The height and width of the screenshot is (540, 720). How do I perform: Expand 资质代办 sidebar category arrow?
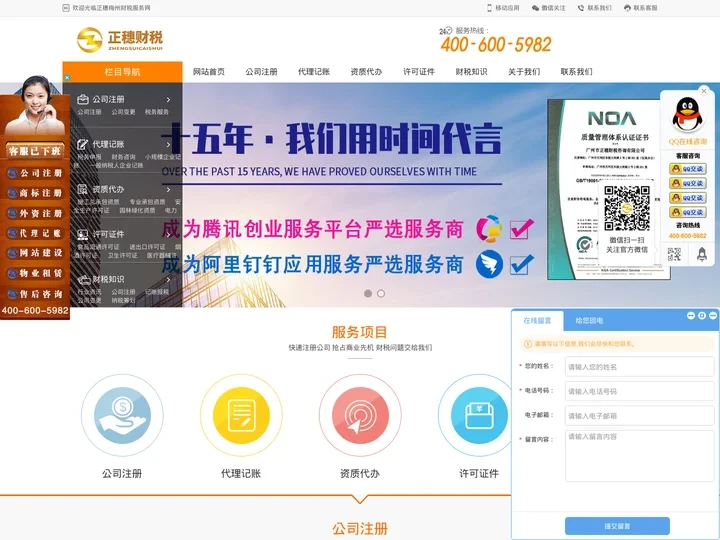click(x=169, y=189)
